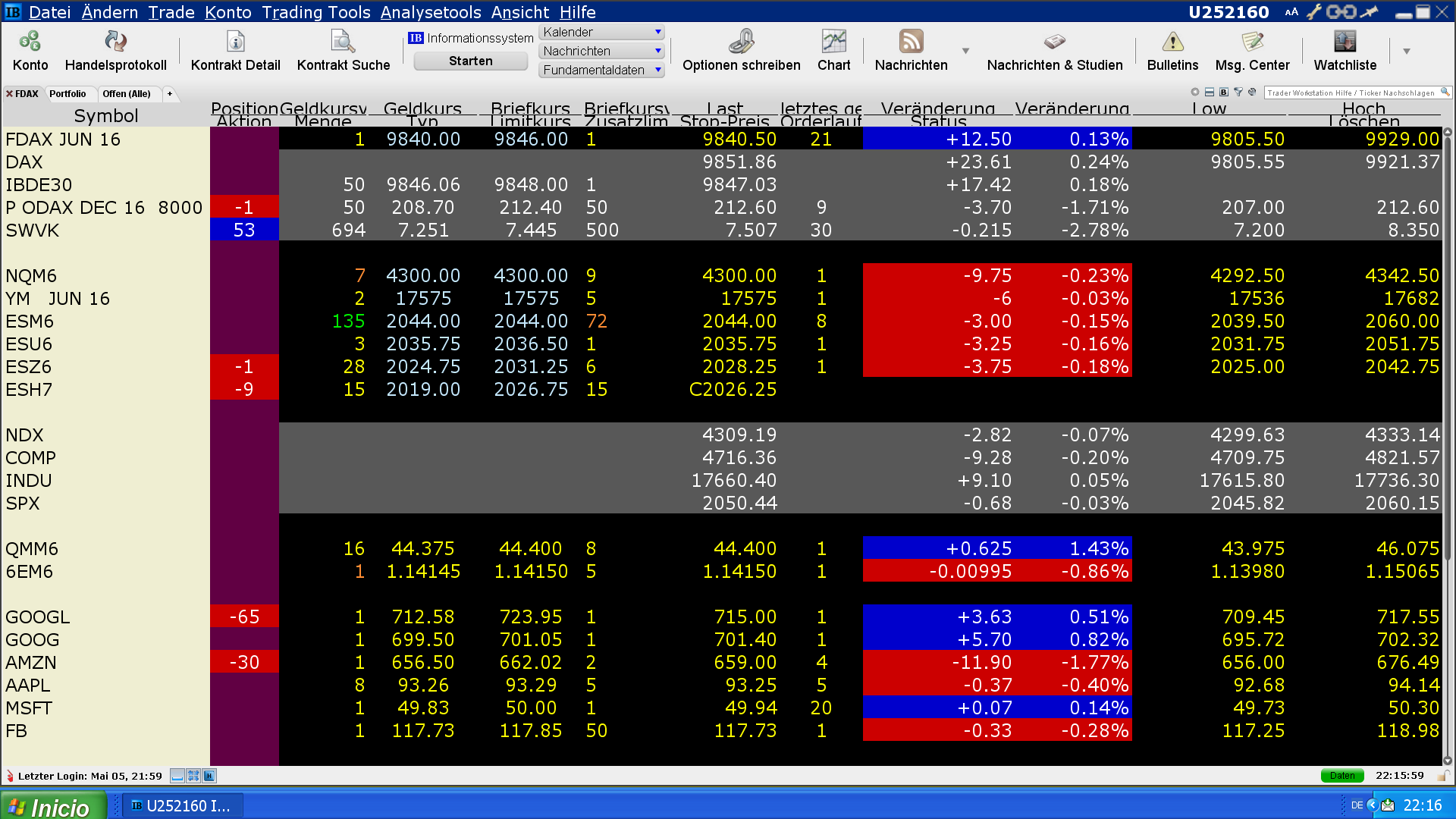The height and width of the screenshot is (819, 1456).
Task: Click the wrench configuration icon in title bar
Action: [x=1313, y=12]
